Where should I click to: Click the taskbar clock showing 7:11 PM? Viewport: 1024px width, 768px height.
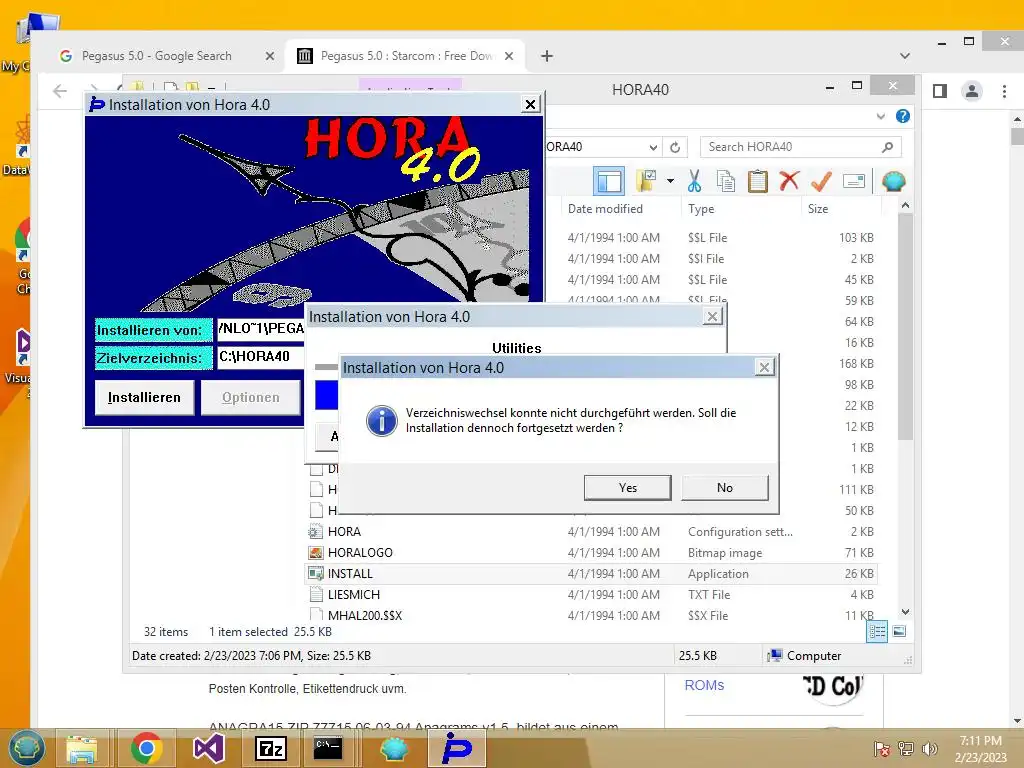980,749
